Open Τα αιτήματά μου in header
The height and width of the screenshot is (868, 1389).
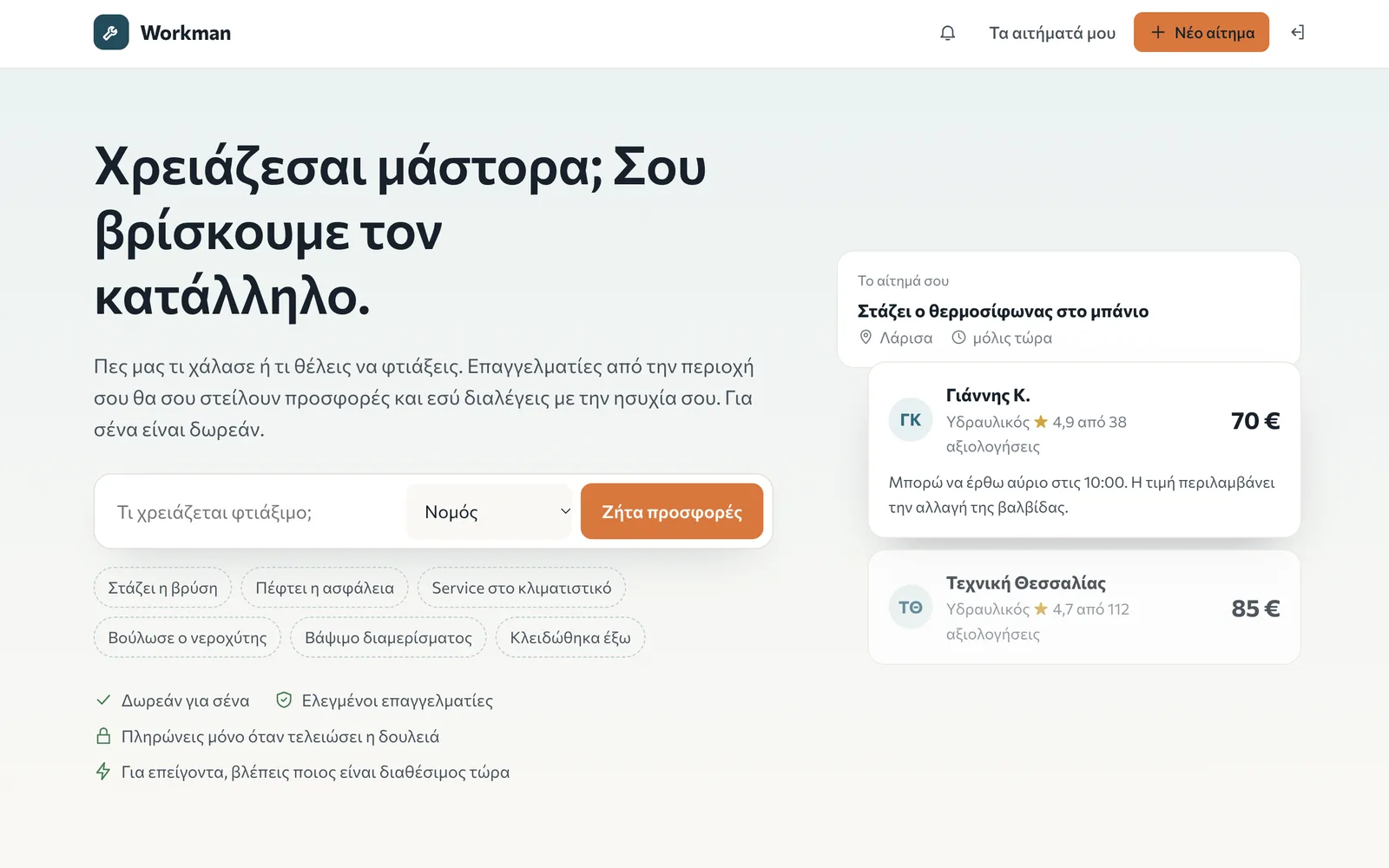(x=1052, y=33)
